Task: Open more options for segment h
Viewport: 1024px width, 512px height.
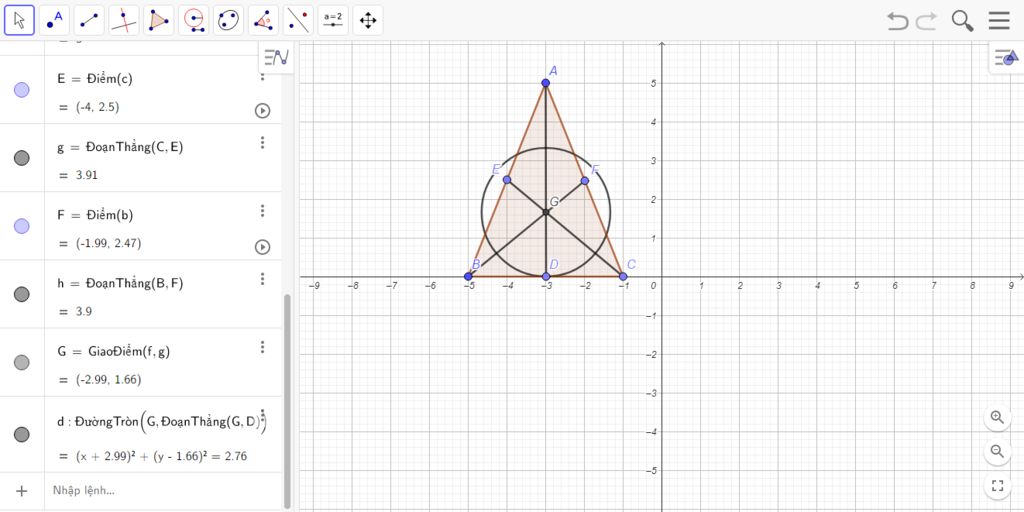Action: 263,279
